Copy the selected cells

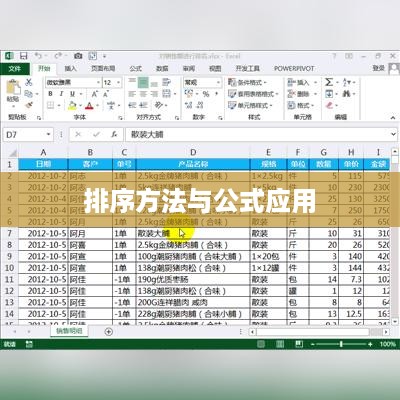[x=29, y=94]
